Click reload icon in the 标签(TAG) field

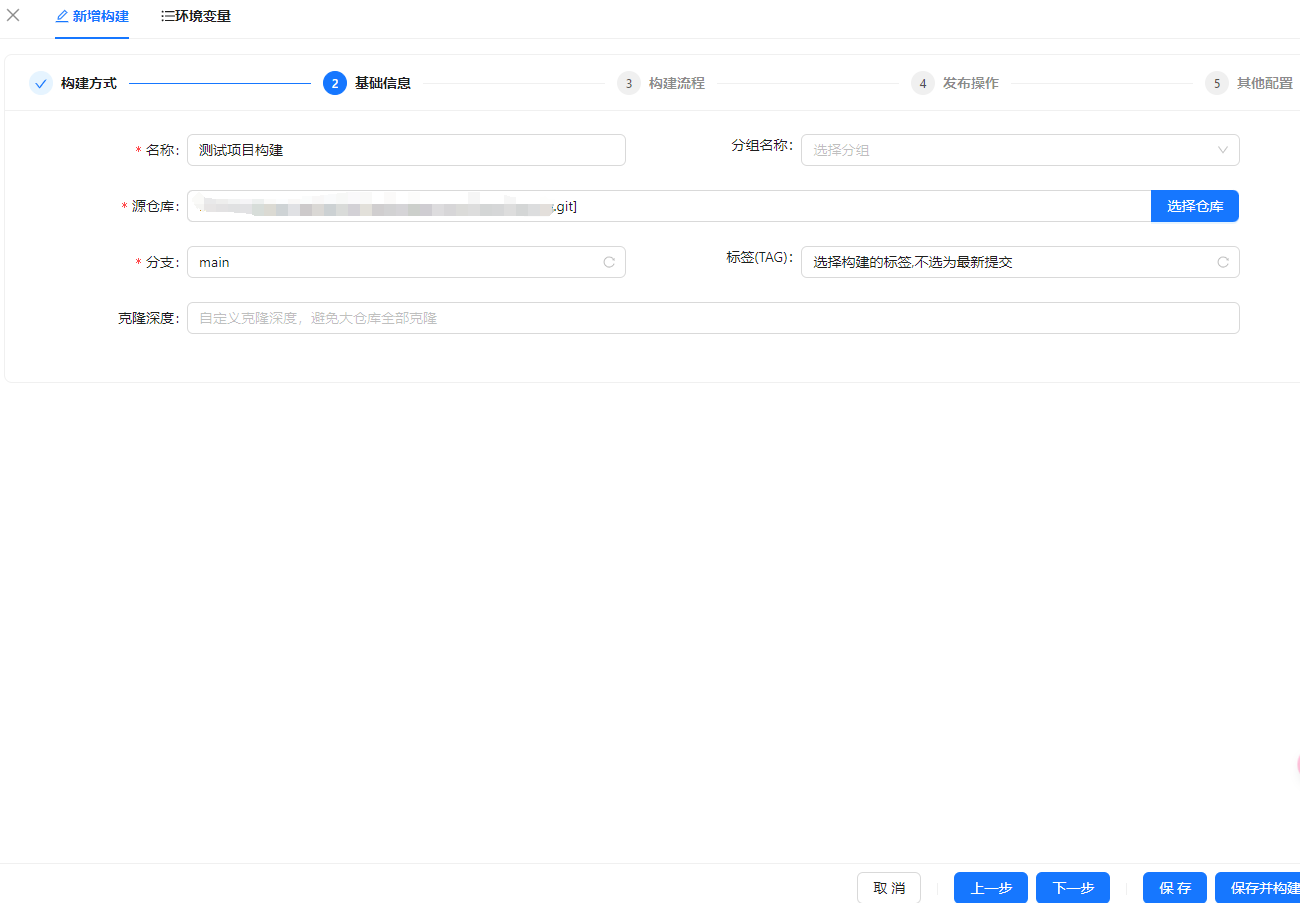click(1223, 262)
